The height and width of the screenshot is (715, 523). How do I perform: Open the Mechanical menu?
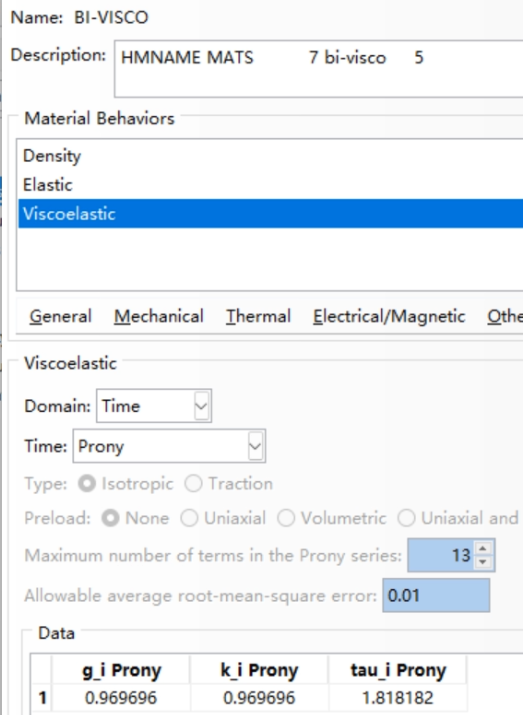point(159,316)
